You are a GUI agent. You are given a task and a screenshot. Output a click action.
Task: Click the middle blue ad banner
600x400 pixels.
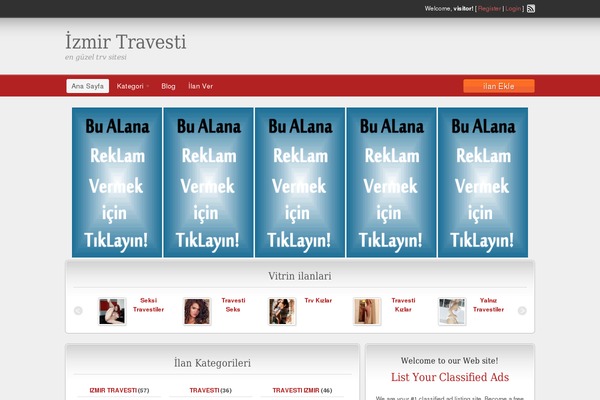[300, 182]
